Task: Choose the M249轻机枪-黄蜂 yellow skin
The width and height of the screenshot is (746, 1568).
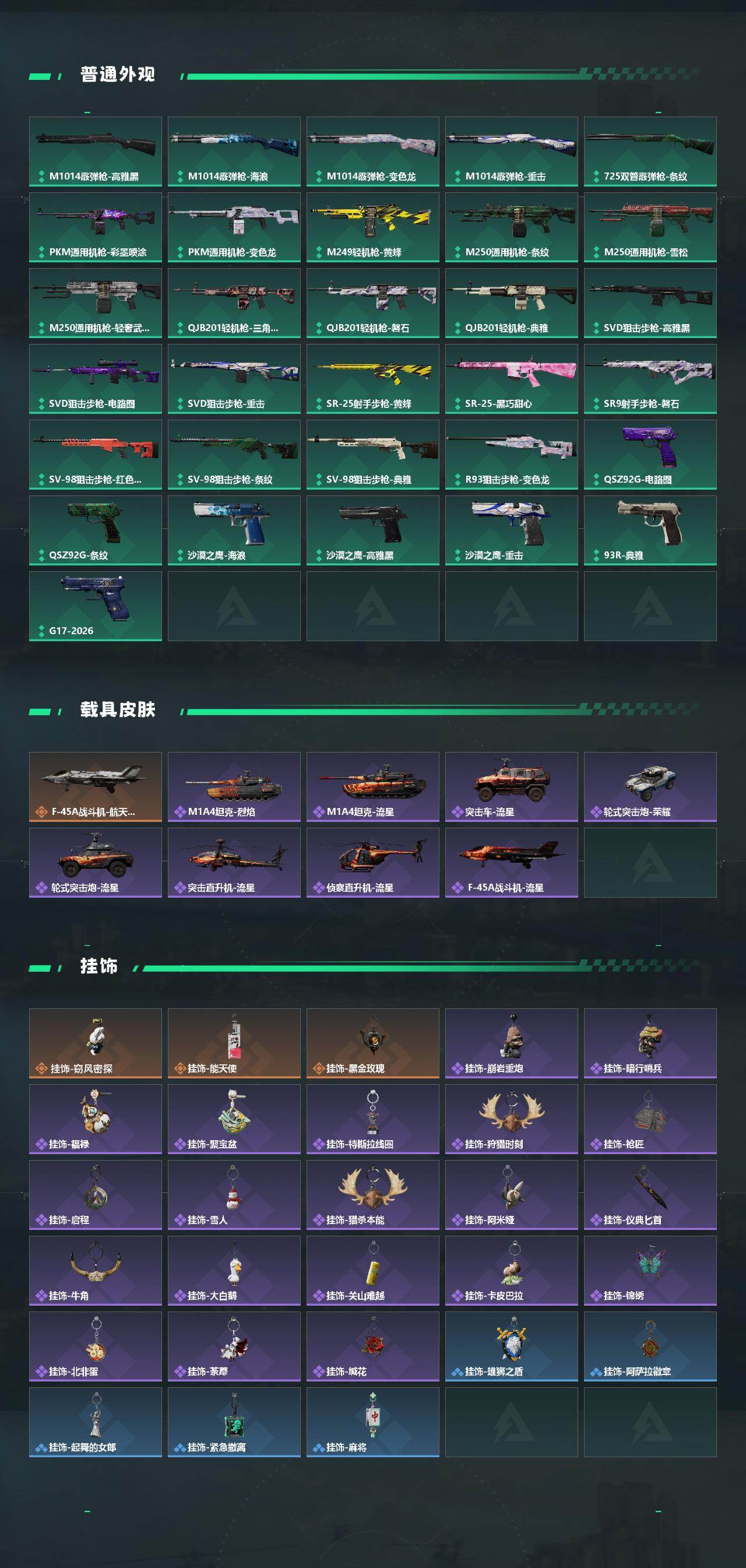Action: coord(373,227)
